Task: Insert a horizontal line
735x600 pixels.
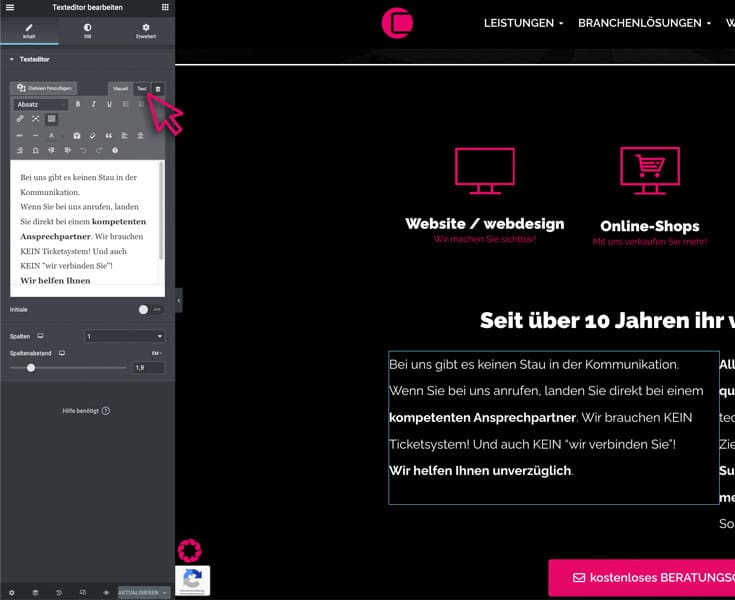Action: pyautogui.click(x=36, y=136)
